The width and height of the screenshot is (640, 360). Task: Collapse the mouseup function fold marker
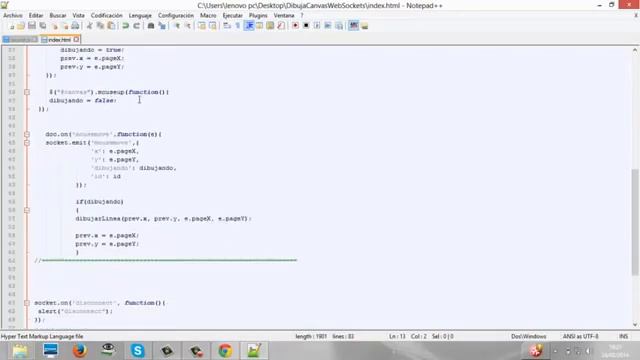click(x=27, y=92)
